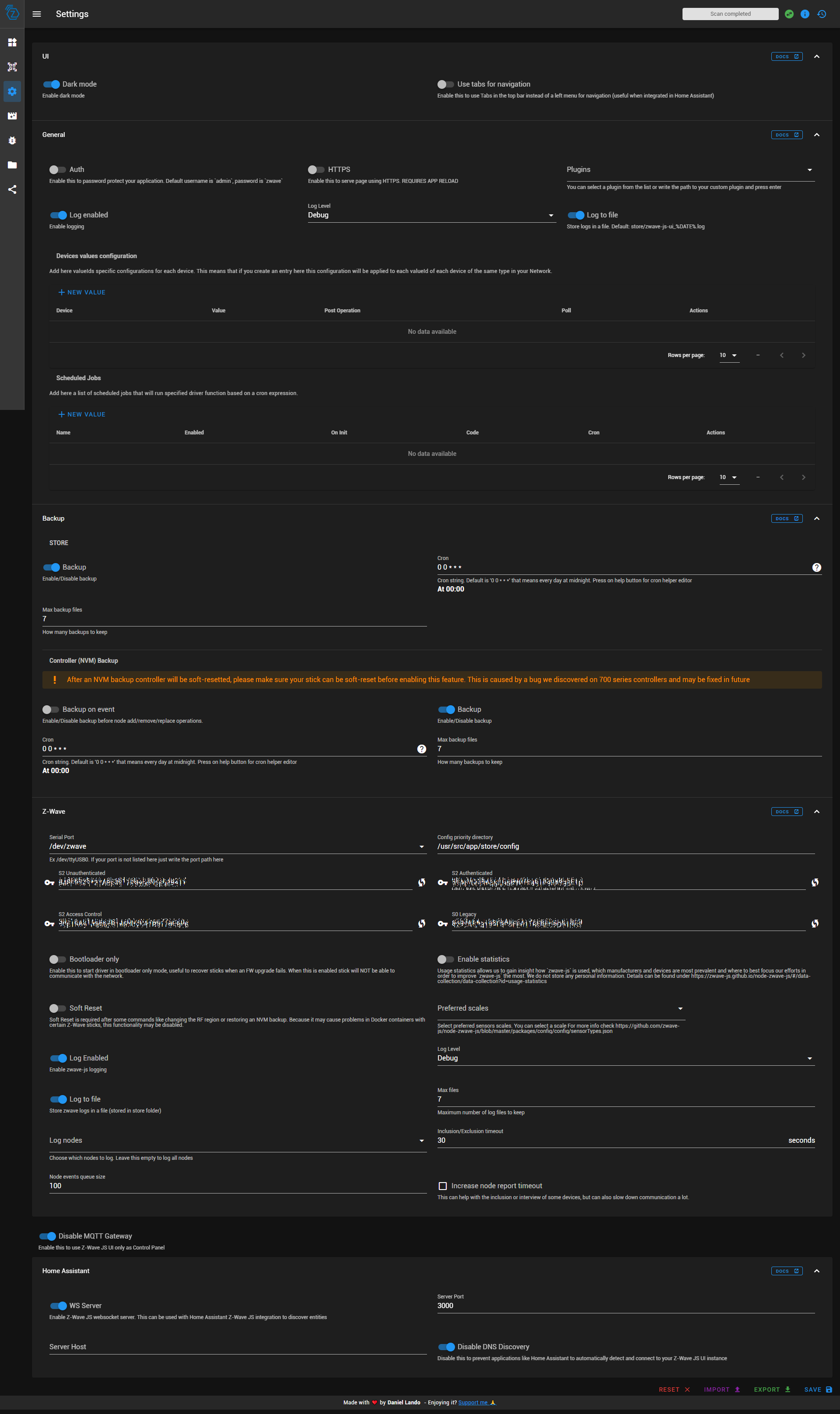Regenerate the S2 Unauthenticated key
The image size is (840, 1414).
pos(422,882)
